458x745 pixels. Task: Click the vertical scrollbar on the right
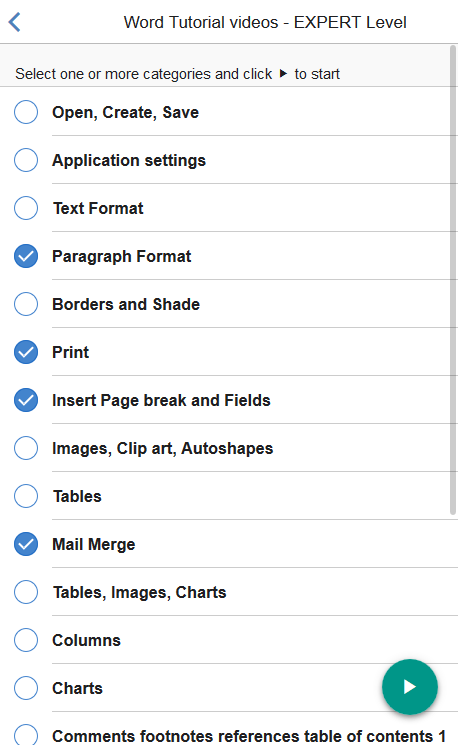tap(453, 280)
